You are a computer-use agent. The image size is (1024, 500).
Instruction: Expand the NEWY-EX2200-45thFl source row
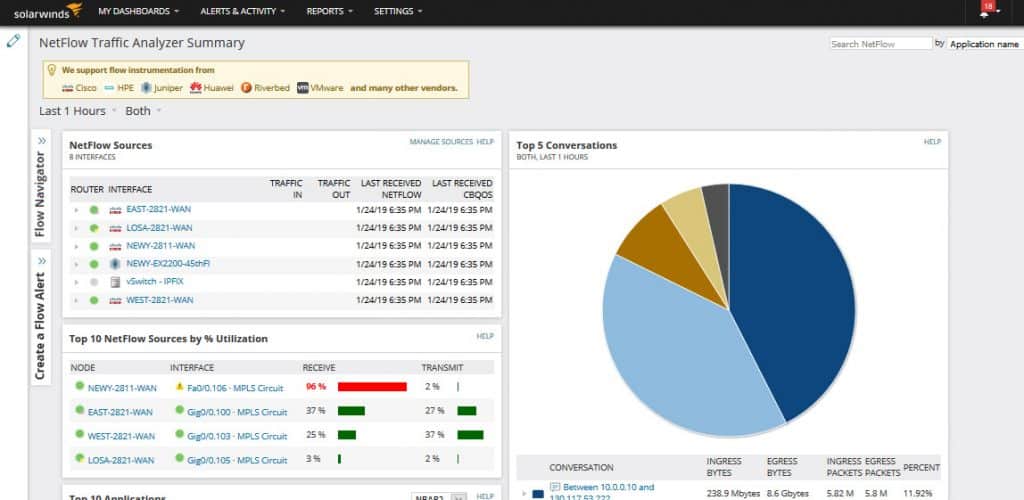(76, 264)
